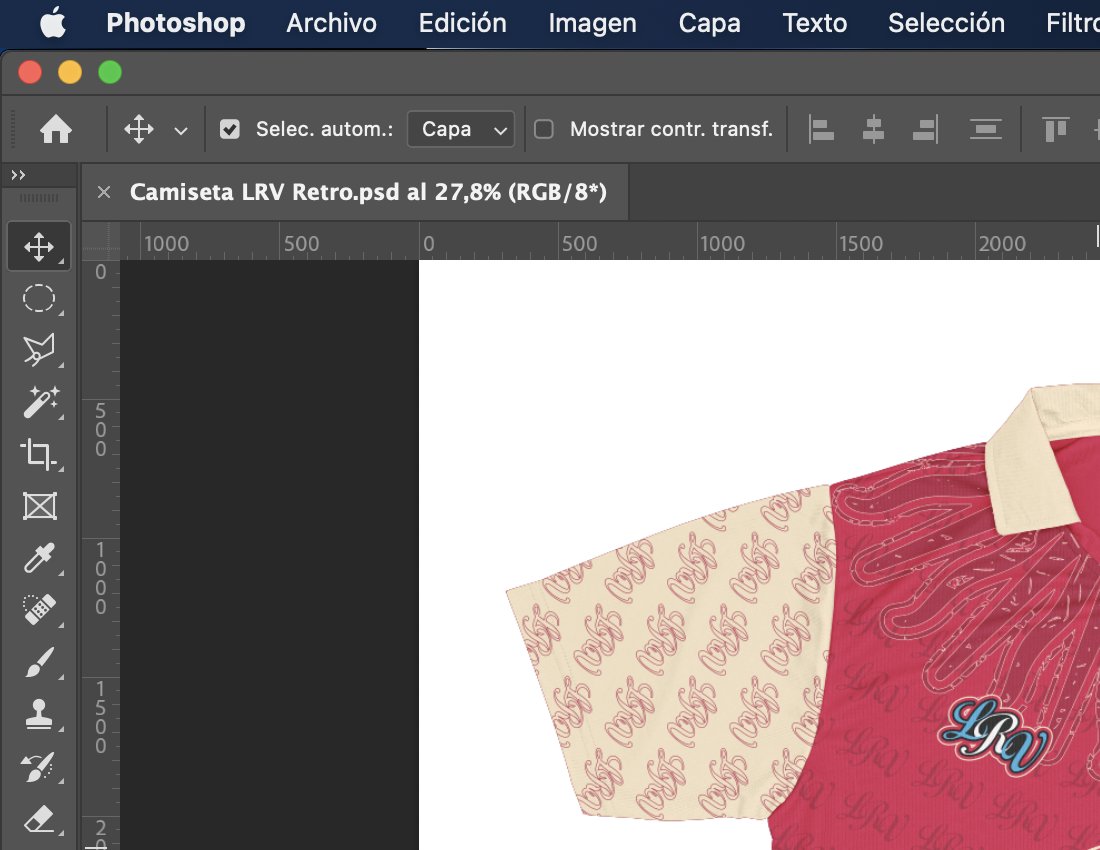Enable Mostrar contr. transf. checkbox
Image resolution: width=1100 pixels, height=850 pixels.
(x=544, y=130)
